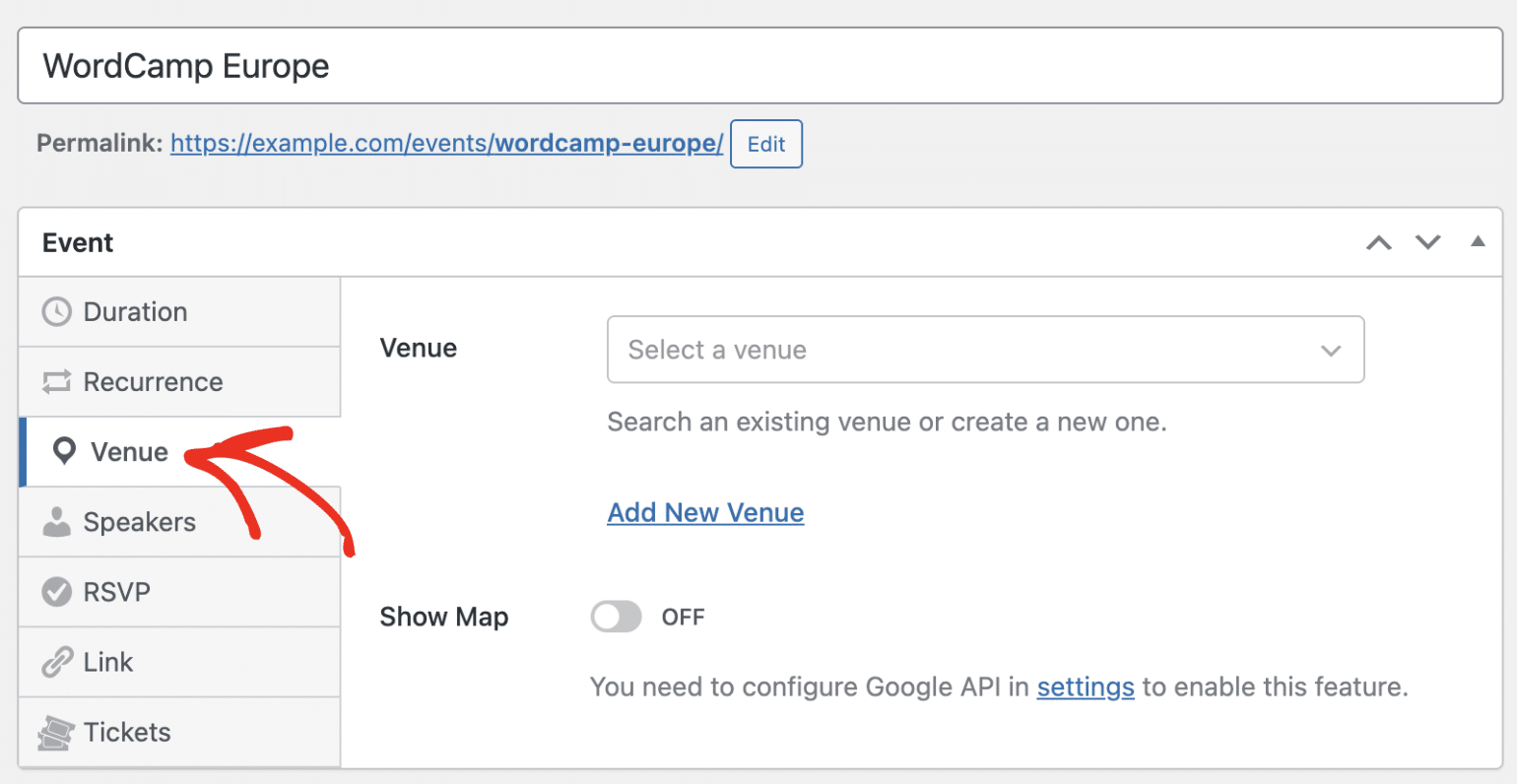Click the permalink Edit button
This screenshot has height=784, width=1517.
coord(766,144)
